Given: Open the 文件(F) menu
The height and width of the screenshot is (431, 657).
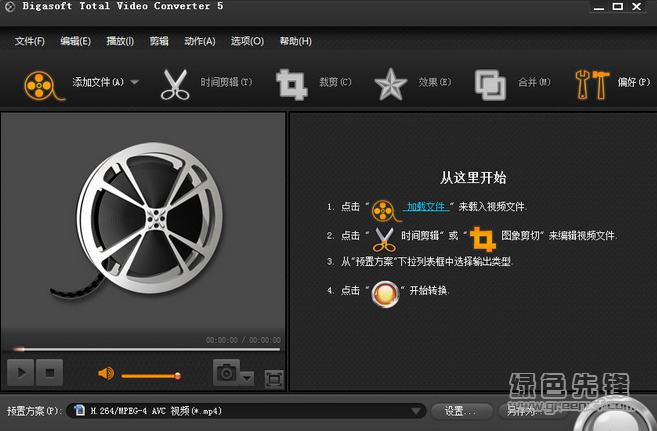Looking at the screenshot, I should pos(30,41).
